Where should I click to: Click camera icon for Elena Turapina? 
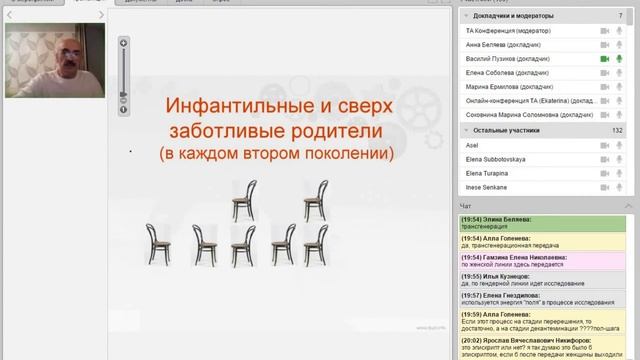point(604,174)
